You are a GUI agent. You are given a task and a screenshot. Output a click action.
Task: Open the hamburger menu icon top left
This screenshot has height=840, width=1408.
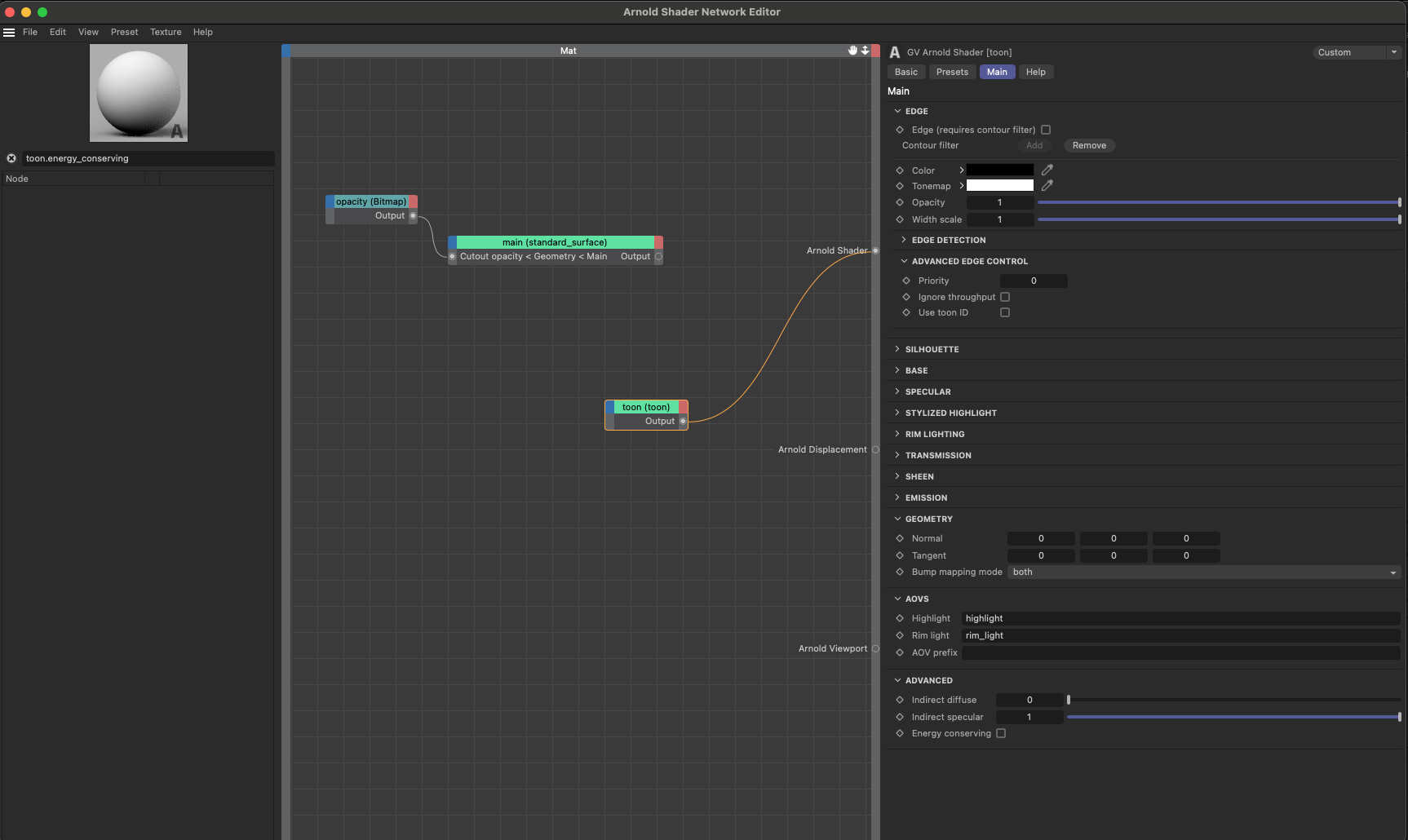(9, 32)
